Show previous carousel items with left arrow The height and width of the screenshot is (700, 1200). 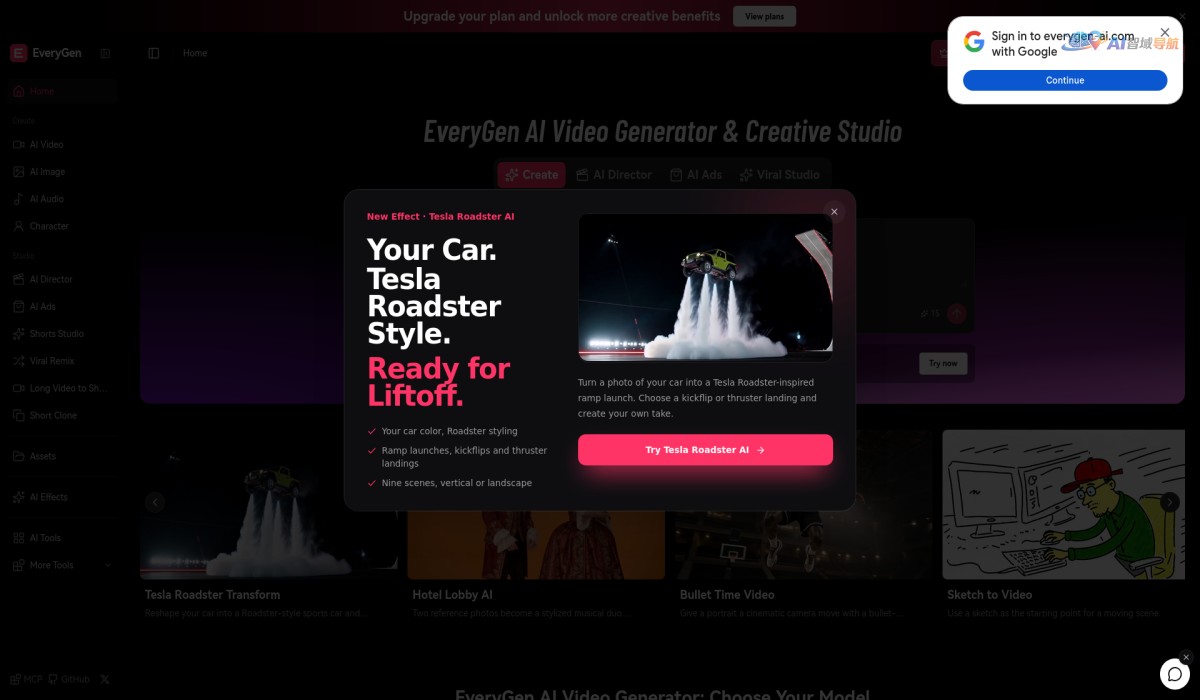(155, 502)
